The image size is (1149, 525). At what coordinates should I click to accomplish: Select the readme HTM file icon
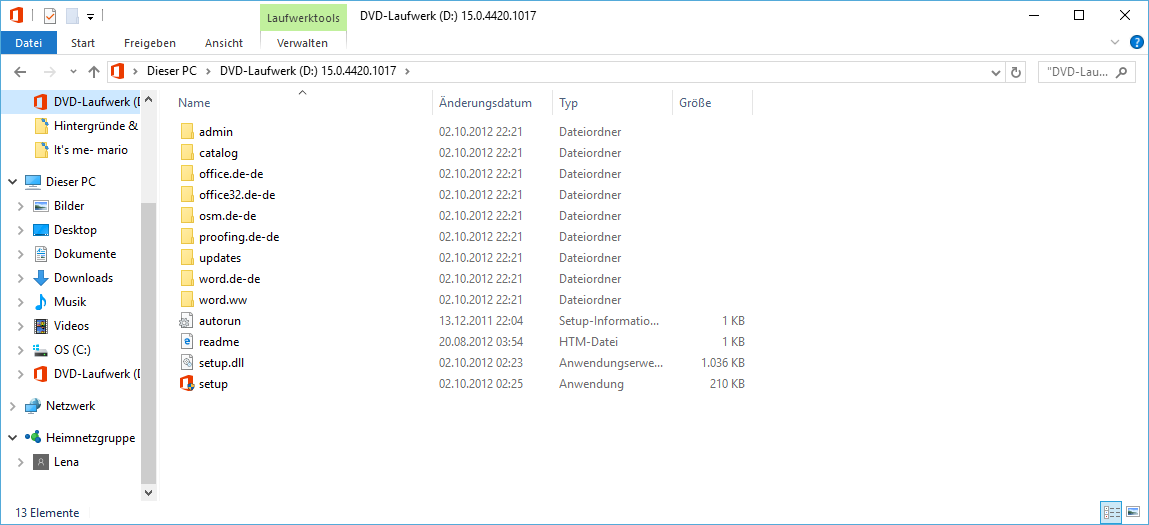tap(186, 342)
